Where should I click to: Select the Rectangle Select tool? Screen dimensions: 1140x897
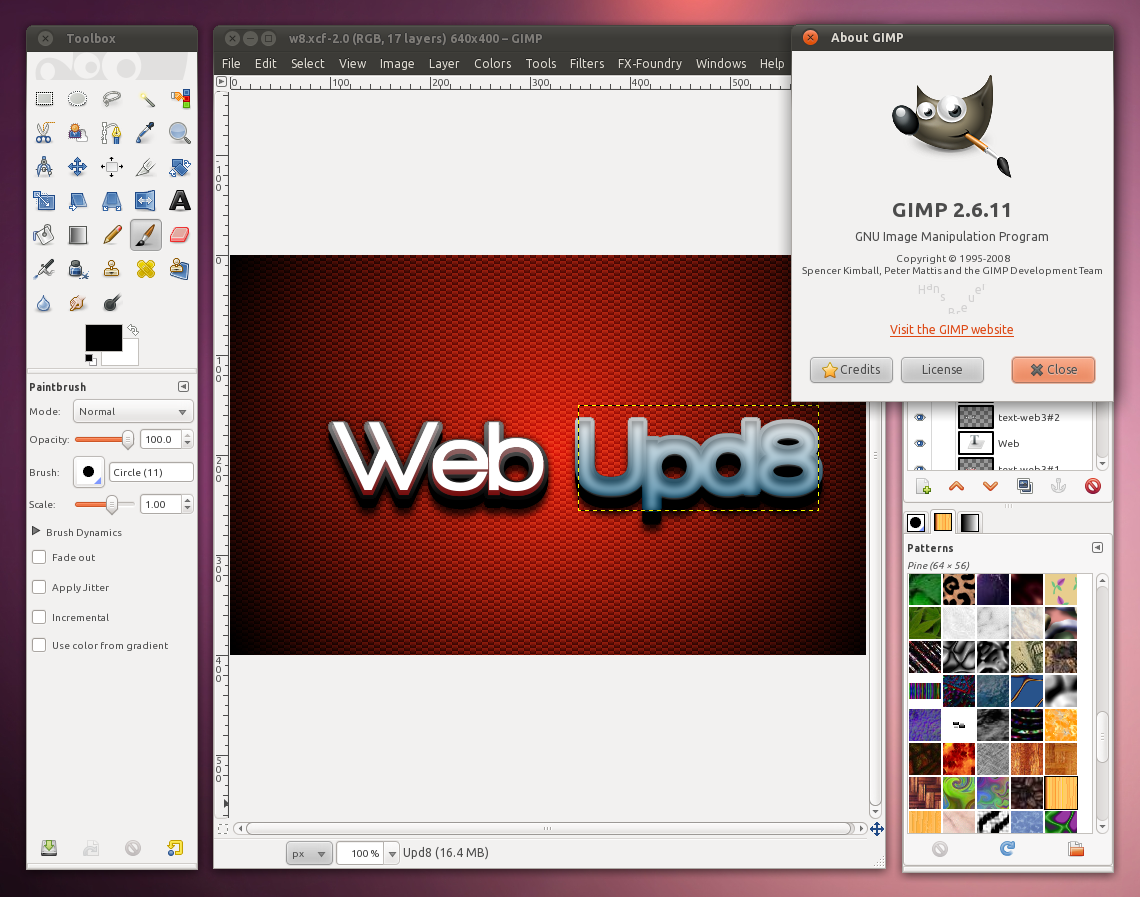click(x=44, y=99)
